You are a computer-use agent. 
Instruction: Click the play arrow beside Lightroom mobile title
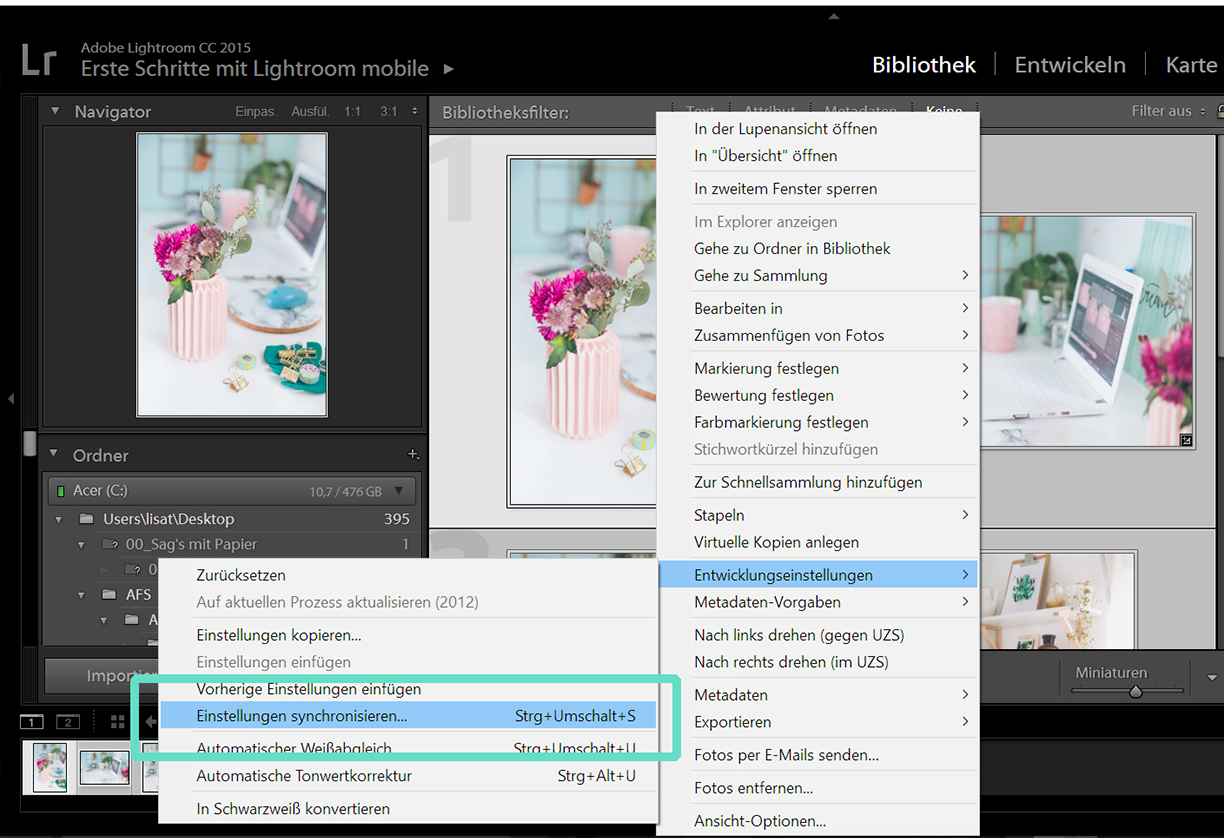click(449, 69)
